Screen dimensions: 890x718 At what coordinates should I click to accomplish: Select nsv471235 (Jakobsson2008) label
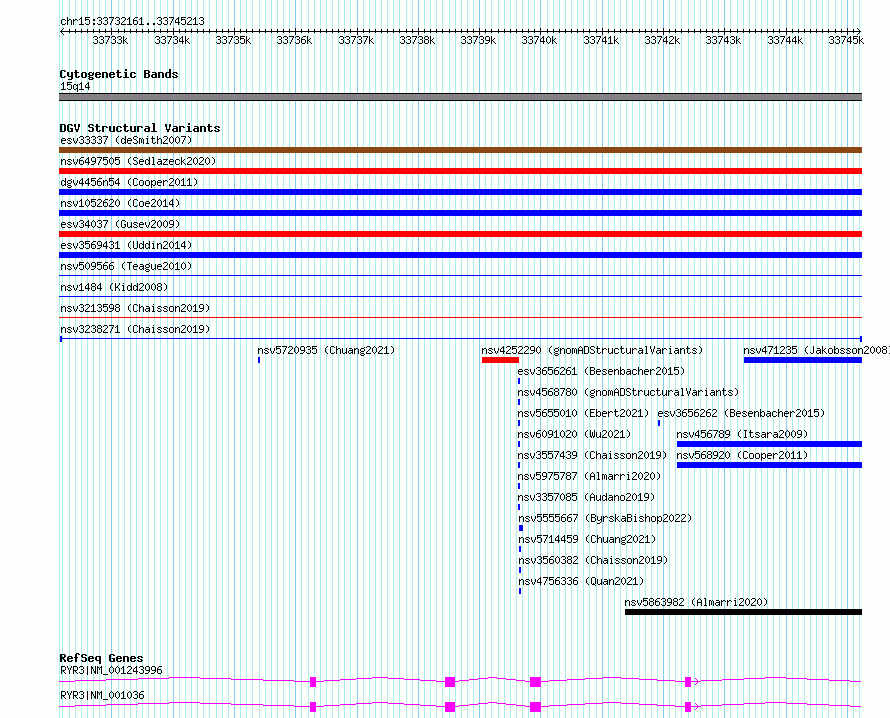pos(816,350)
